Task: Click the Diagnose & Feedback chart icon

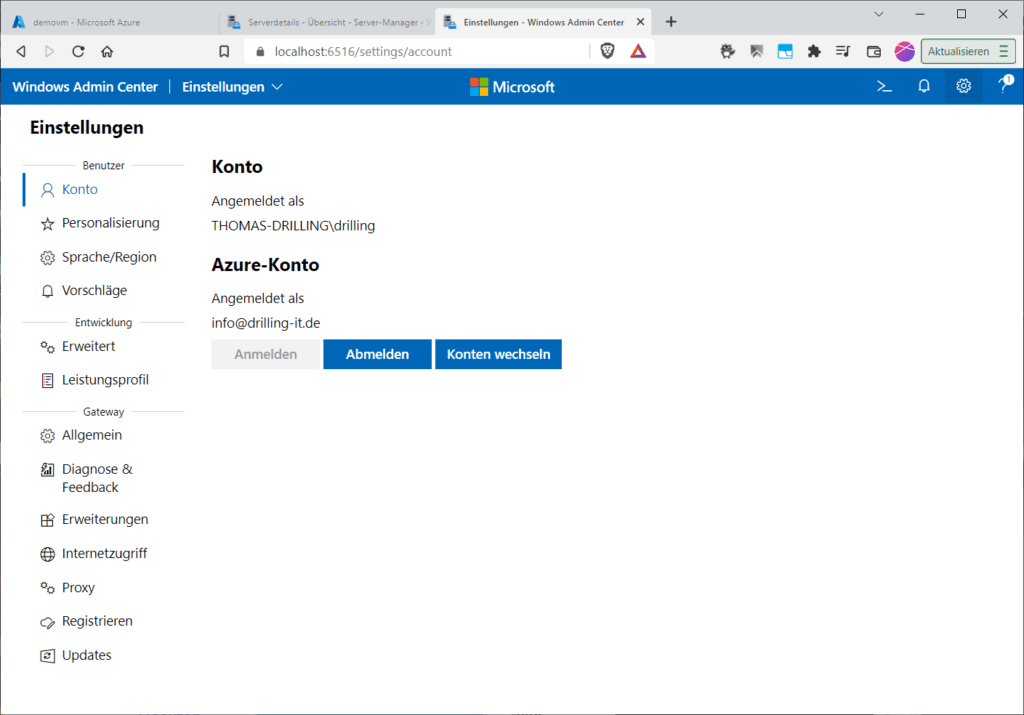Action: point(47,469)
